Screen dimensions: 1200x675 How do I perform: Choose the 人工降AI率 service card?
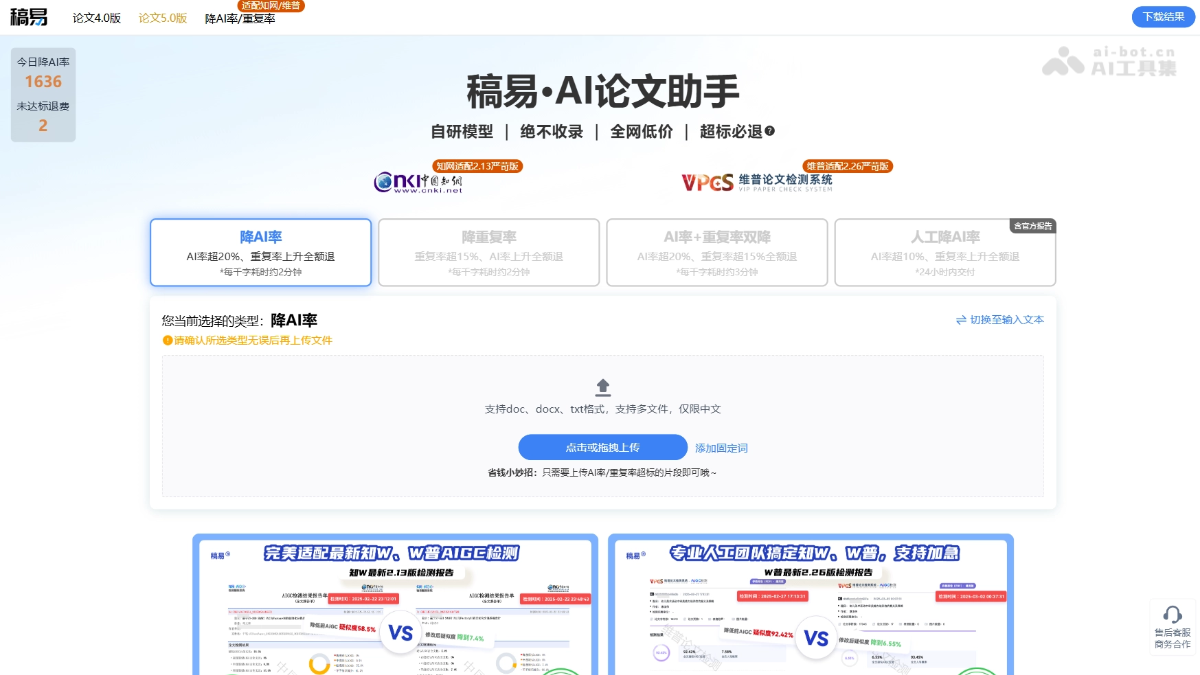[945, 252]
